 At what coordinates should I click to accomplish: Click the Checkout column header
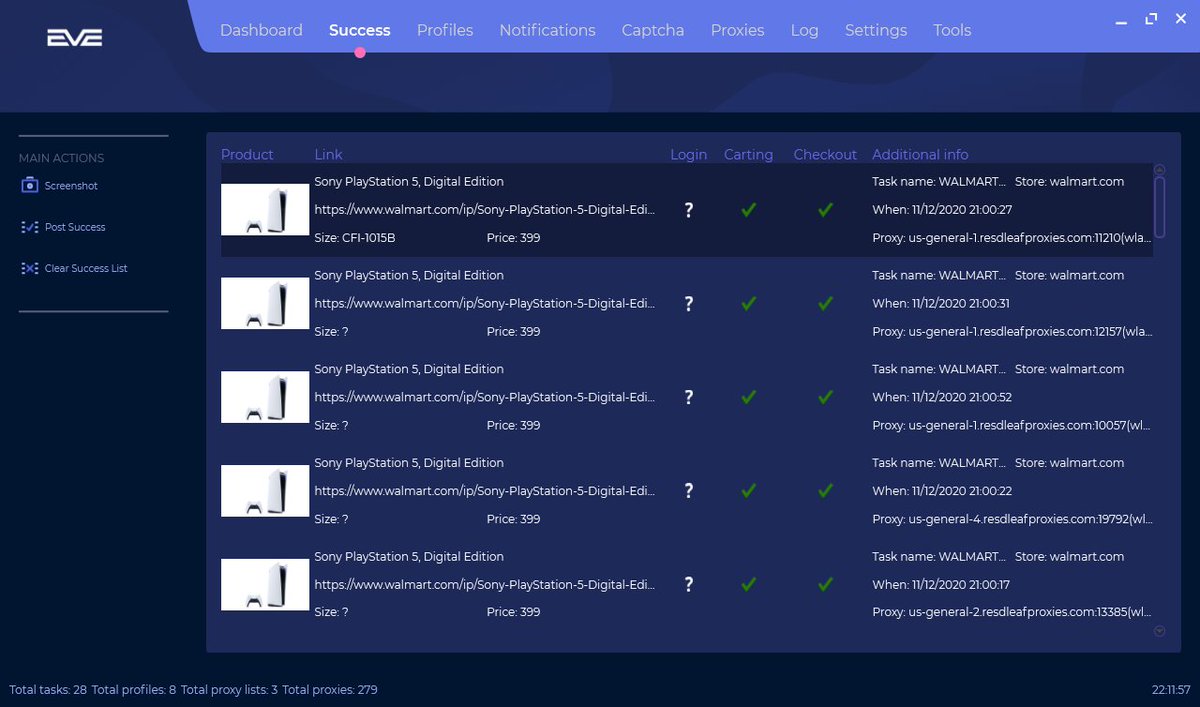(x=825, y=154)
